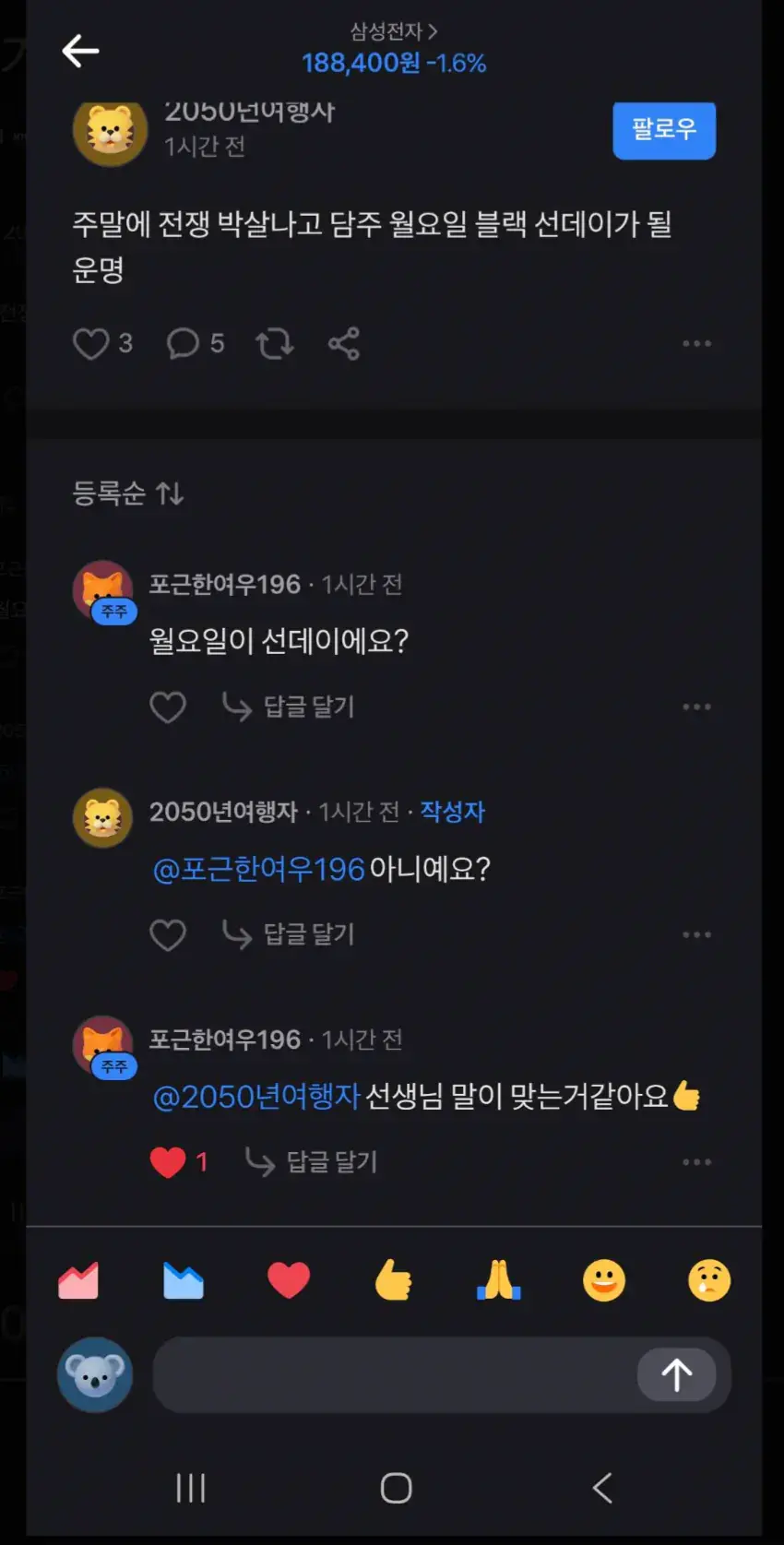Unlike the red-hearted last comment
Image resolution: width=784 pixels, height=1545 pixels.
point(168,1162)
